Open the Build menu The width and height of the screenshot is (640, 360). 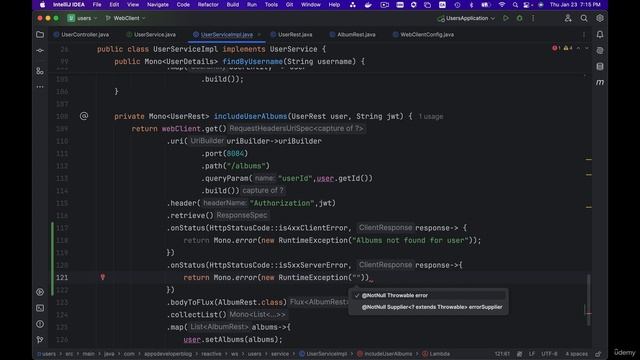coord(233,5)
